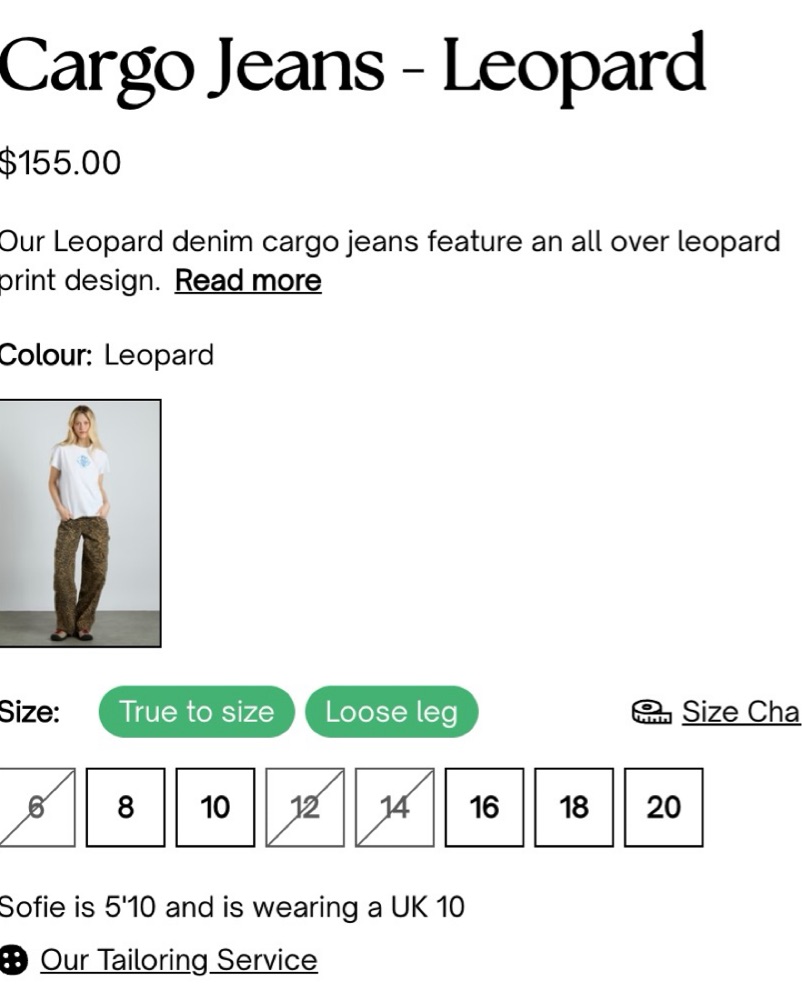Click the crossed-out size 14 box
The width and height of the screenshot is (802, 1000).
pyautogui.click(x=395, y=807)
